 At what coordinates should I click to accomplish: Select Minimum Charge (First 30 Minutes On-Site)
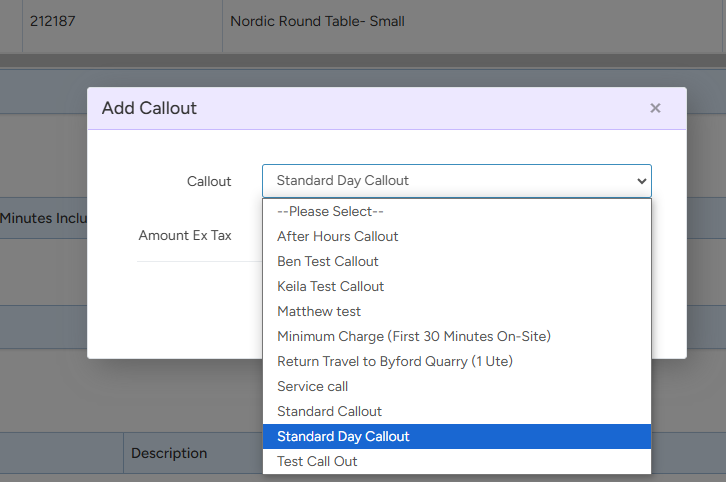pos(413,337)
